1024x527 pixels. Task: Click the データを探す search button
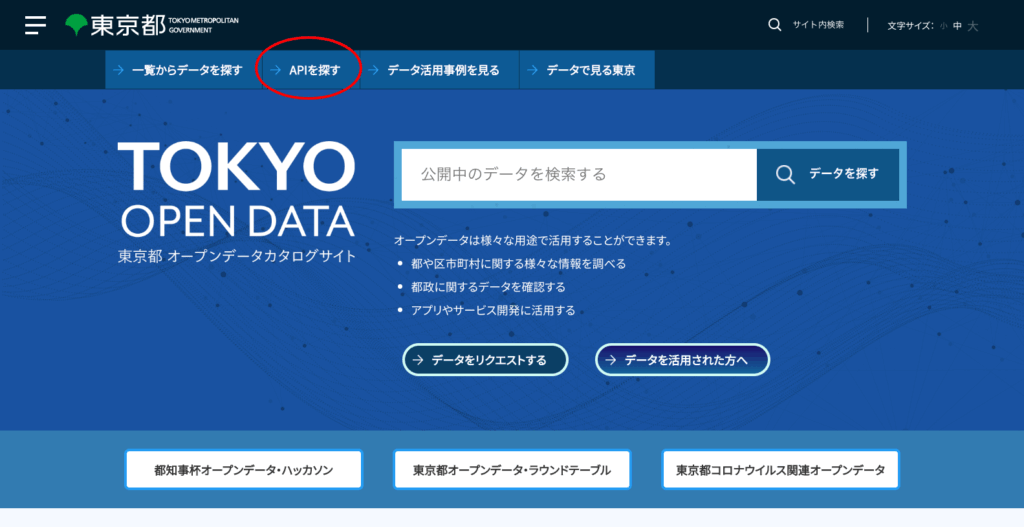(x=827, y=174)
